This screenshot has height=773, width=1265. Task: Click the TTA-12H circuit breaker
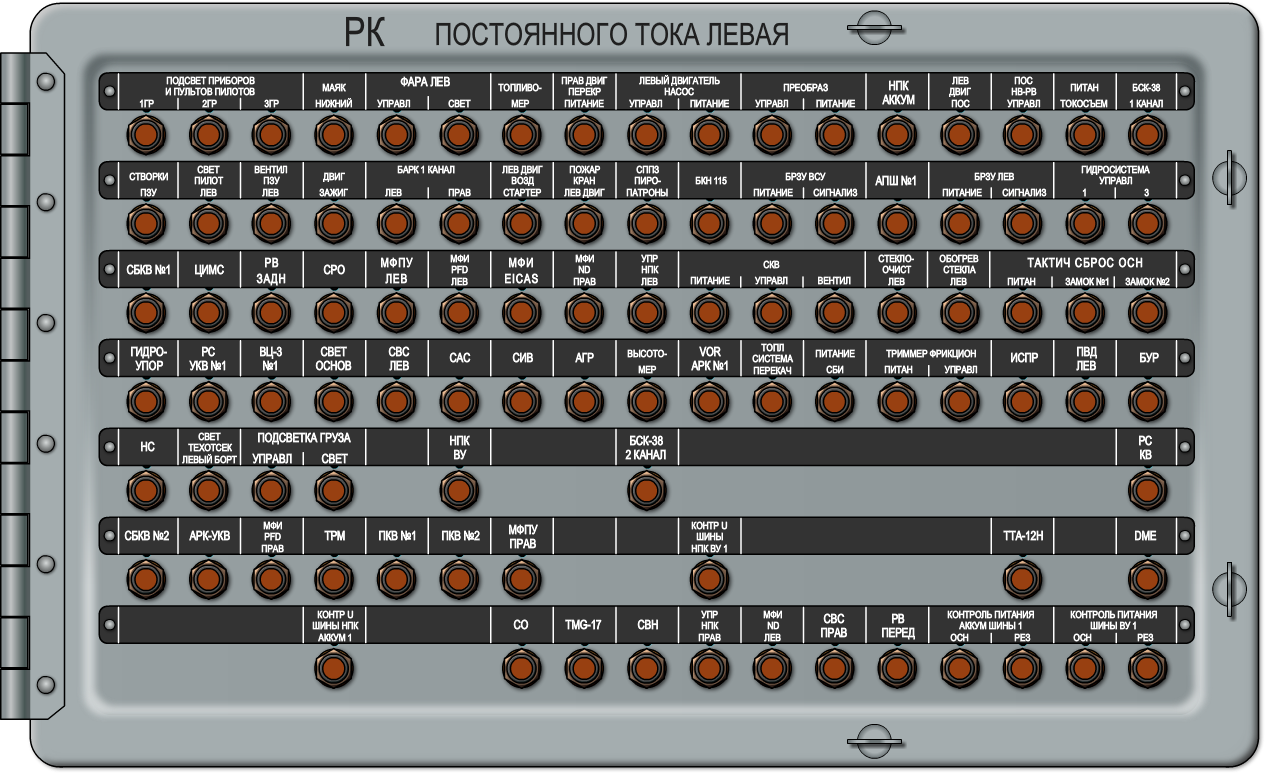coord(1021,579)
